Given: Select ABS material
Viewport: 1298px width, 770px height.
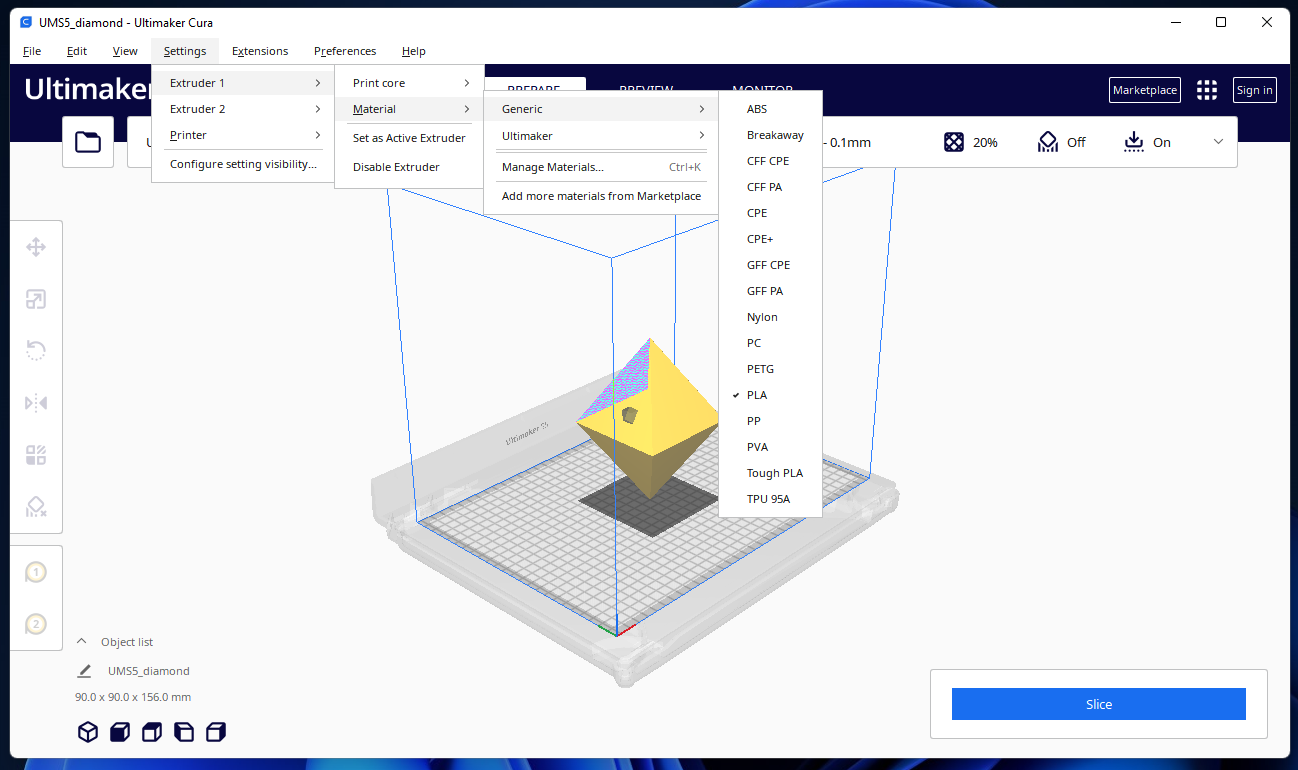Looking at the screenshot, I should click(x=770, y=109).
